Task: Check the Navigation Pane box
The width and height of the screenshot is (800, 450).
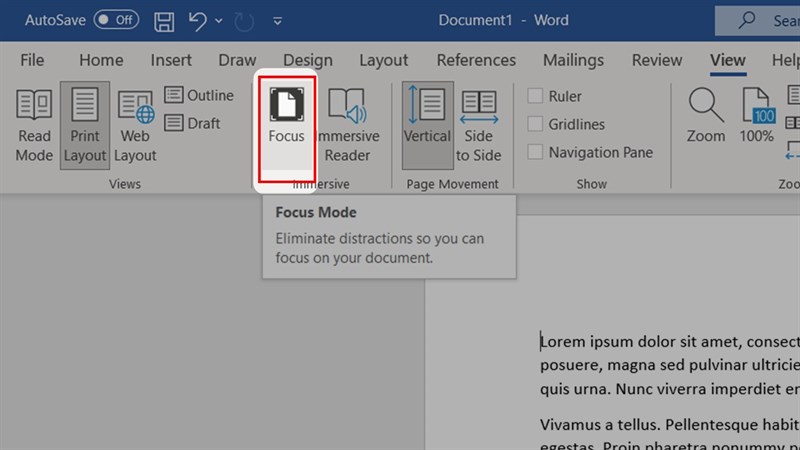Action: click(535, 152)
